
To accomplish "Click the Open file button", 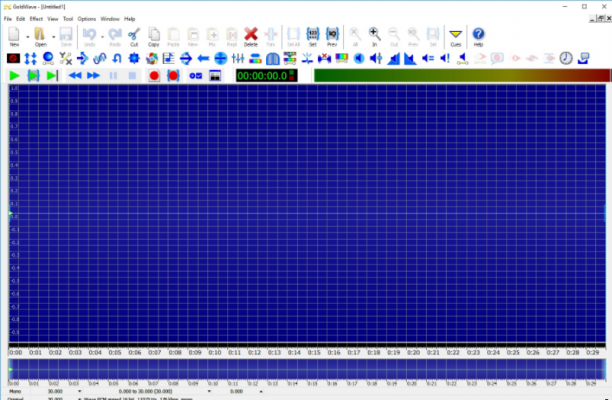I will [x=41, y=37].
